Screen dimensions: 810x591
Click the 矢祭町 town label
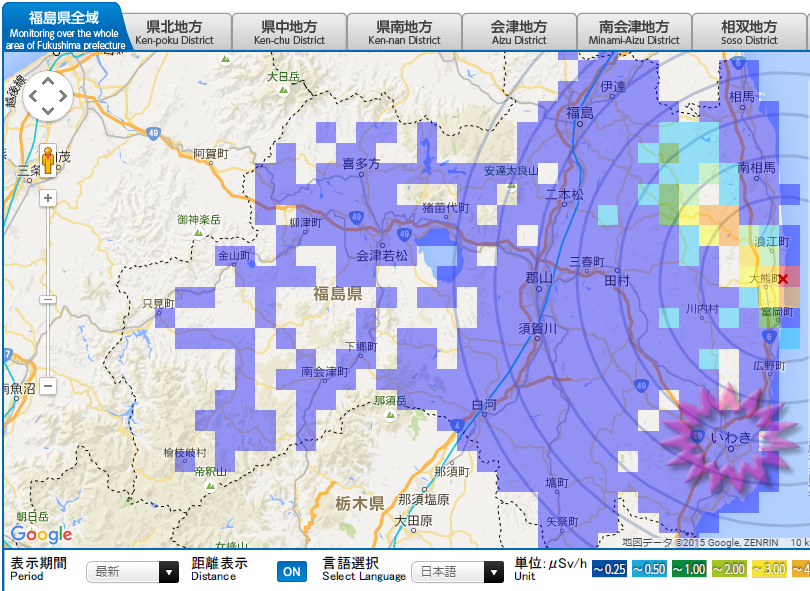[562, 522]
